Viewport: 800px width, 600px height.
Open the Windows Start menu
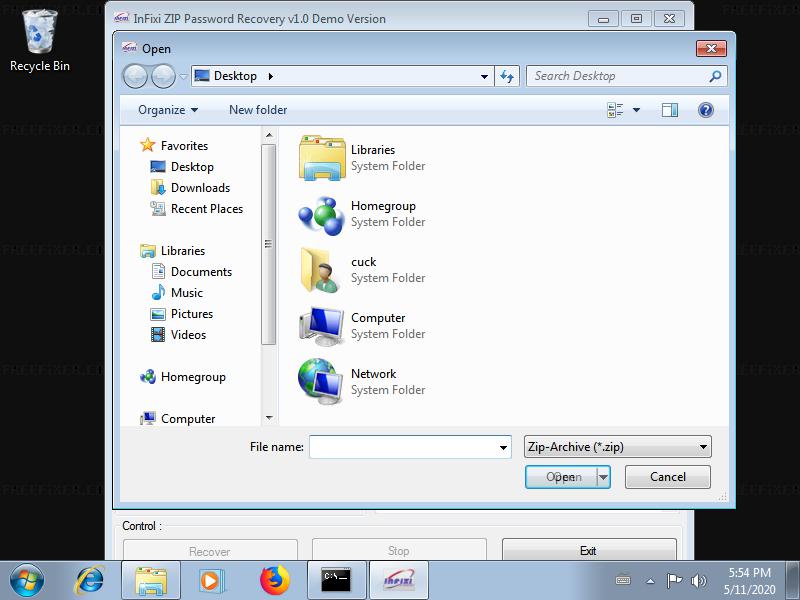(x=27, y=581)
